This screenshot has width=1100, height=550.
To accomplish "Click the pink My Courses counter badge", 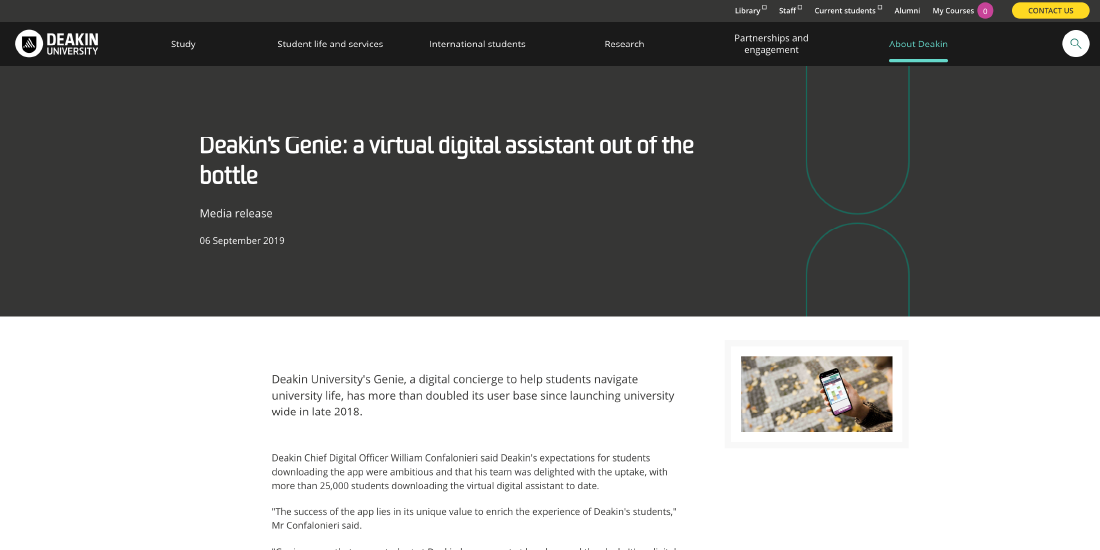I will pyautogui.click(x=985, y=11).
